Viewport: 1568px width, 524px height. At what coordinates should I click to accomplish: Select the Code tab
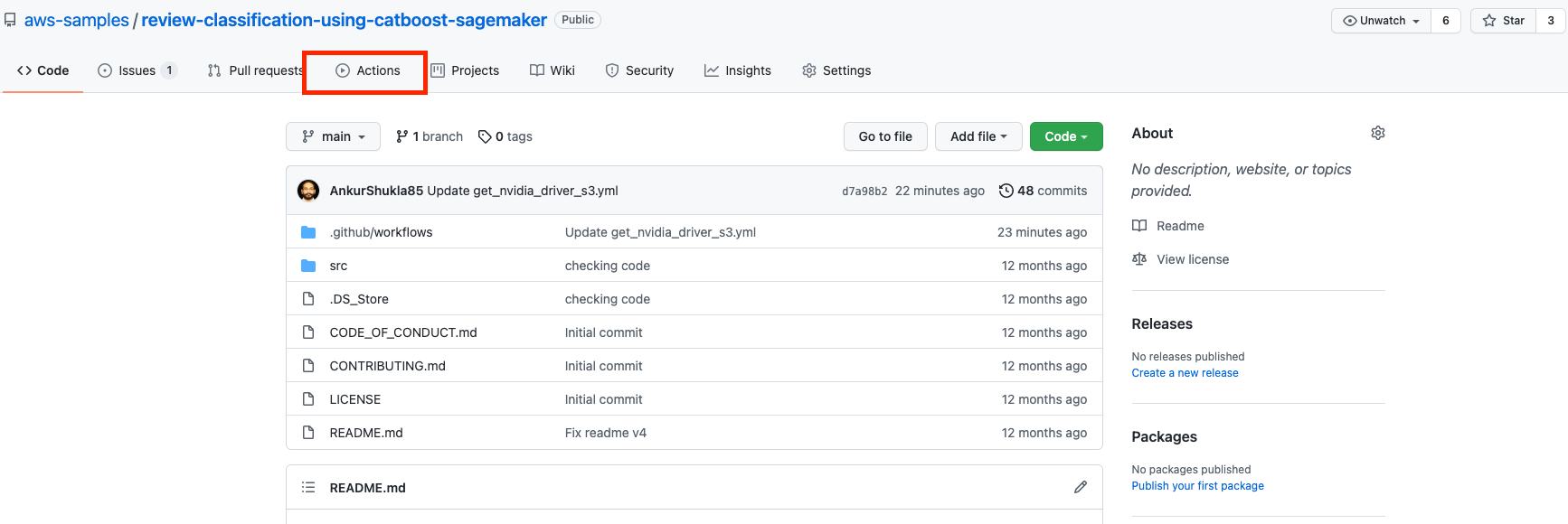[43, 70]
